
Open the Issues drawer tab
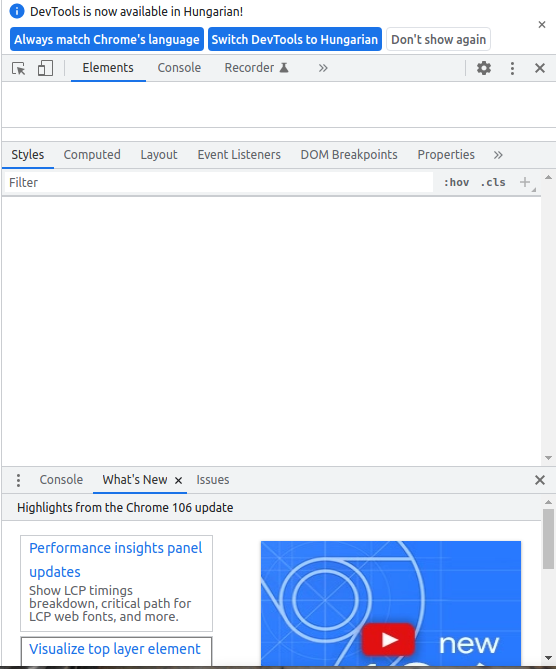pyautogui.click(x=213, y=480)
